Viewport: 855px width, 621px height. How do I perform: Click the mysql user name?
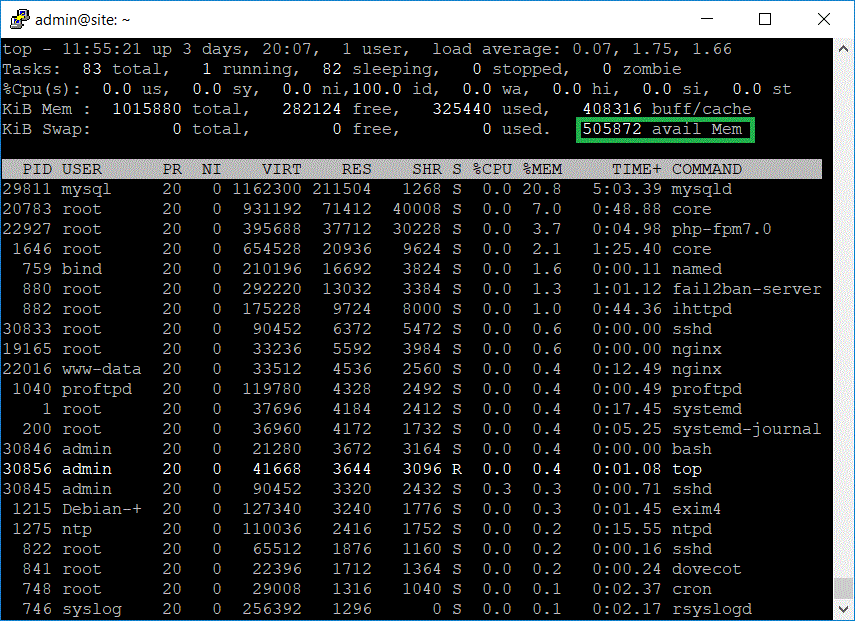pos(86,189)
